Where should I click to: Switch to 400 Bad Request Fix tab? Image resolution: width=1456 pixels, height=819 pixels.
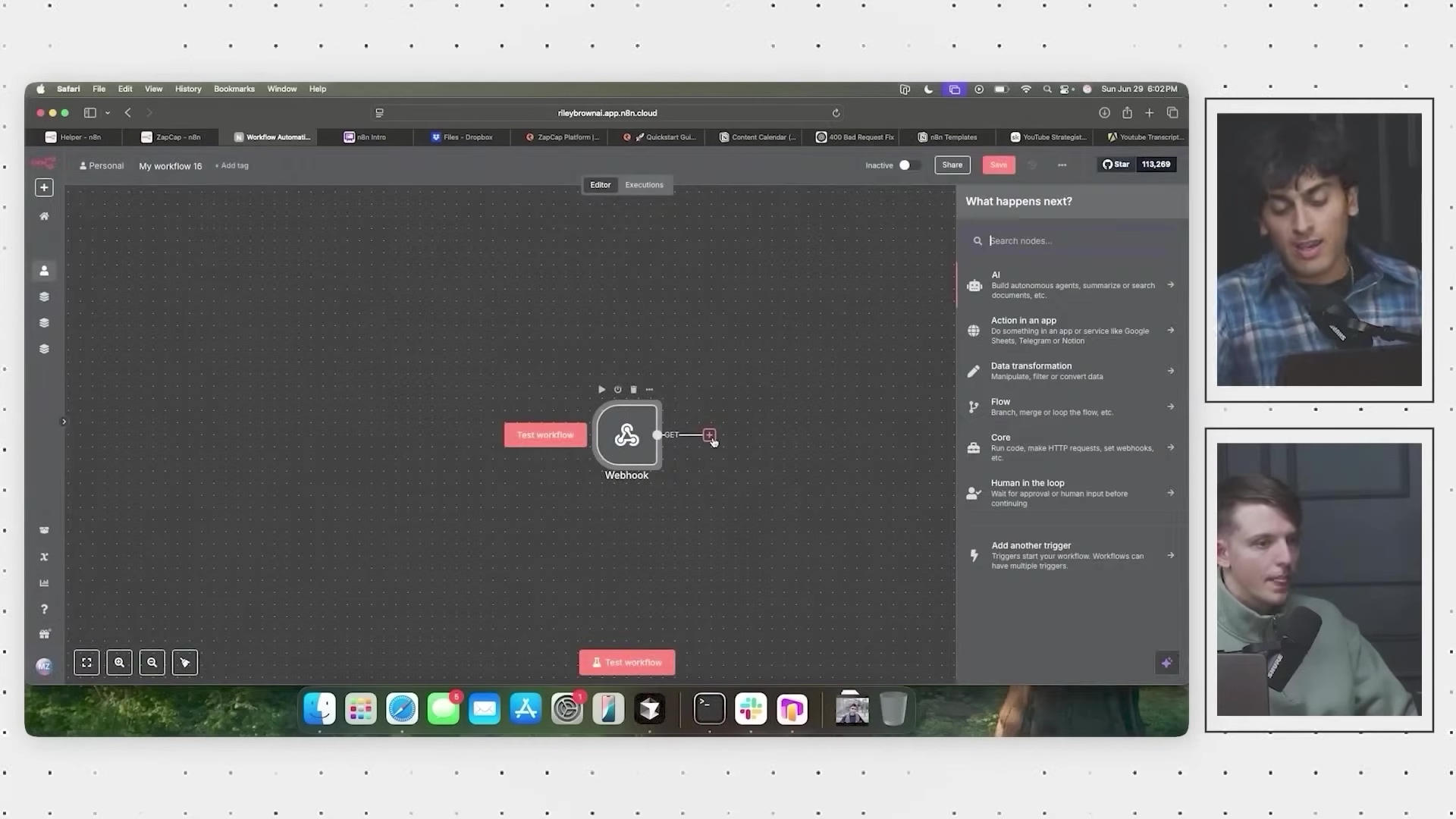point(855,137)
